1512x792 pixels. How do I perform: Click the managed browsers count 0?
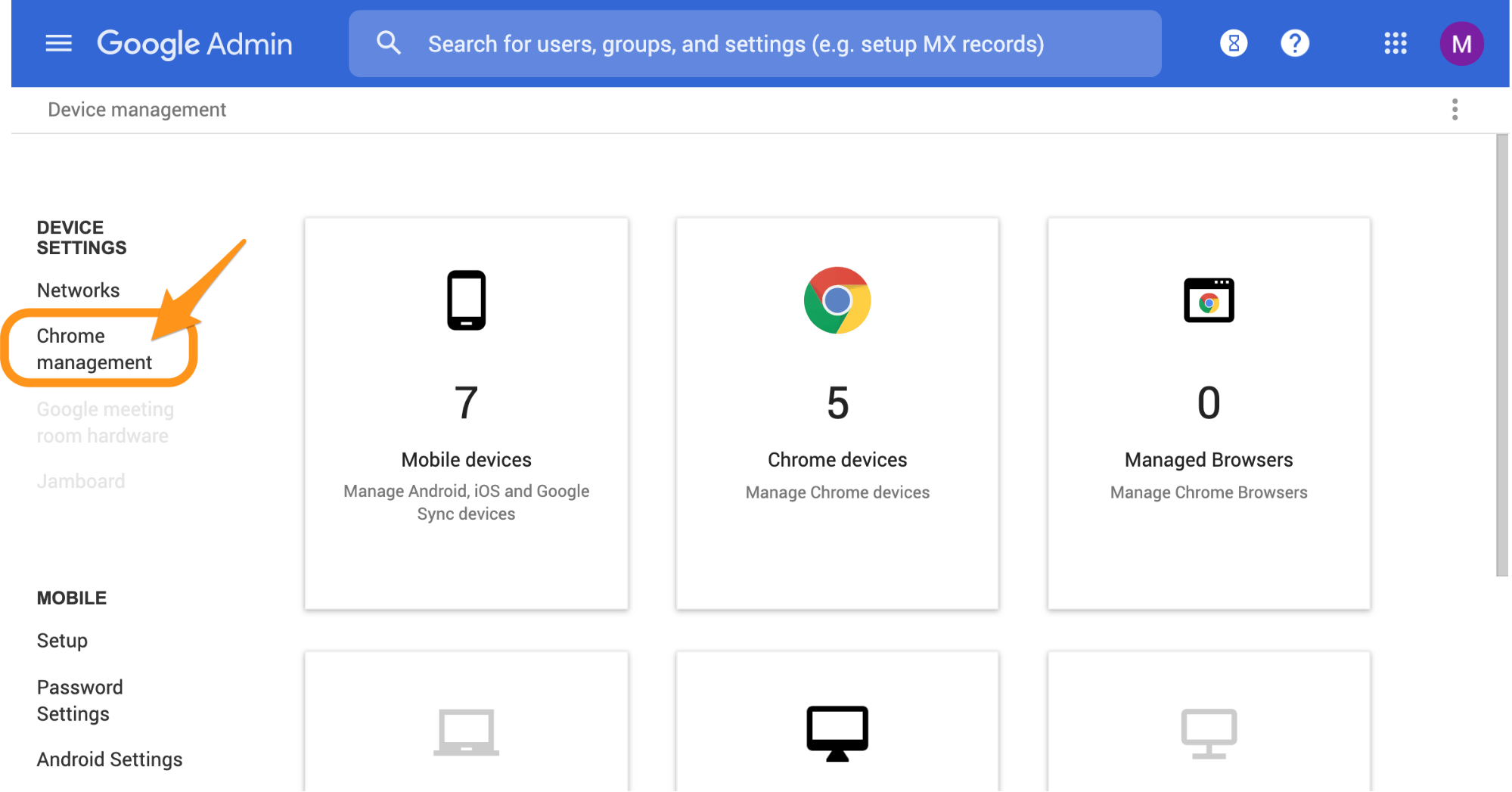(1209, 402)
